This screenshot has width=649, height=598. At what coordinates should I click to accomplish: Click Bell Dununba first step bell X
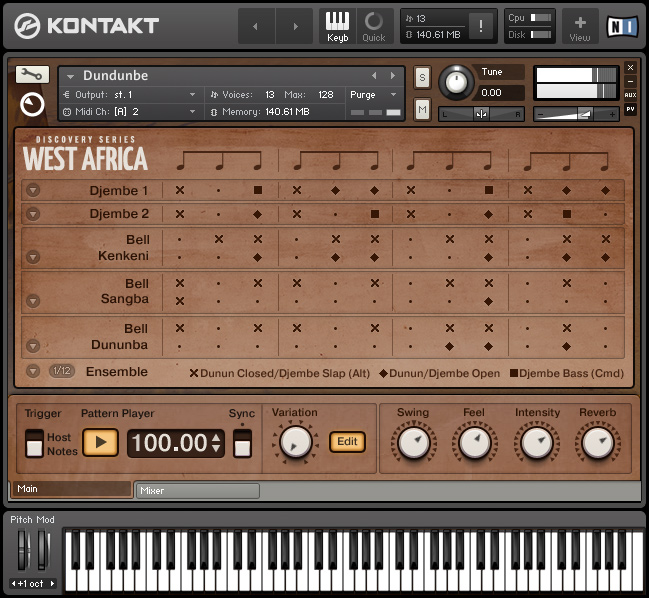(180, 328)
